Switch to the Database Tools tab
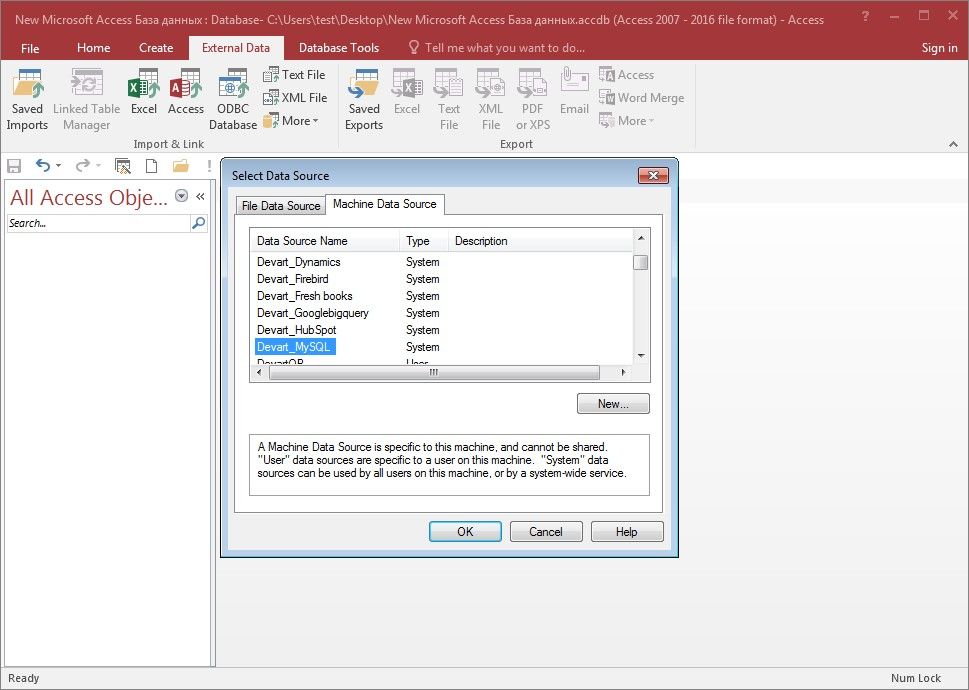The height and width of the screenshot is (690, 969). pyautogui.click(x=339, y=48)
